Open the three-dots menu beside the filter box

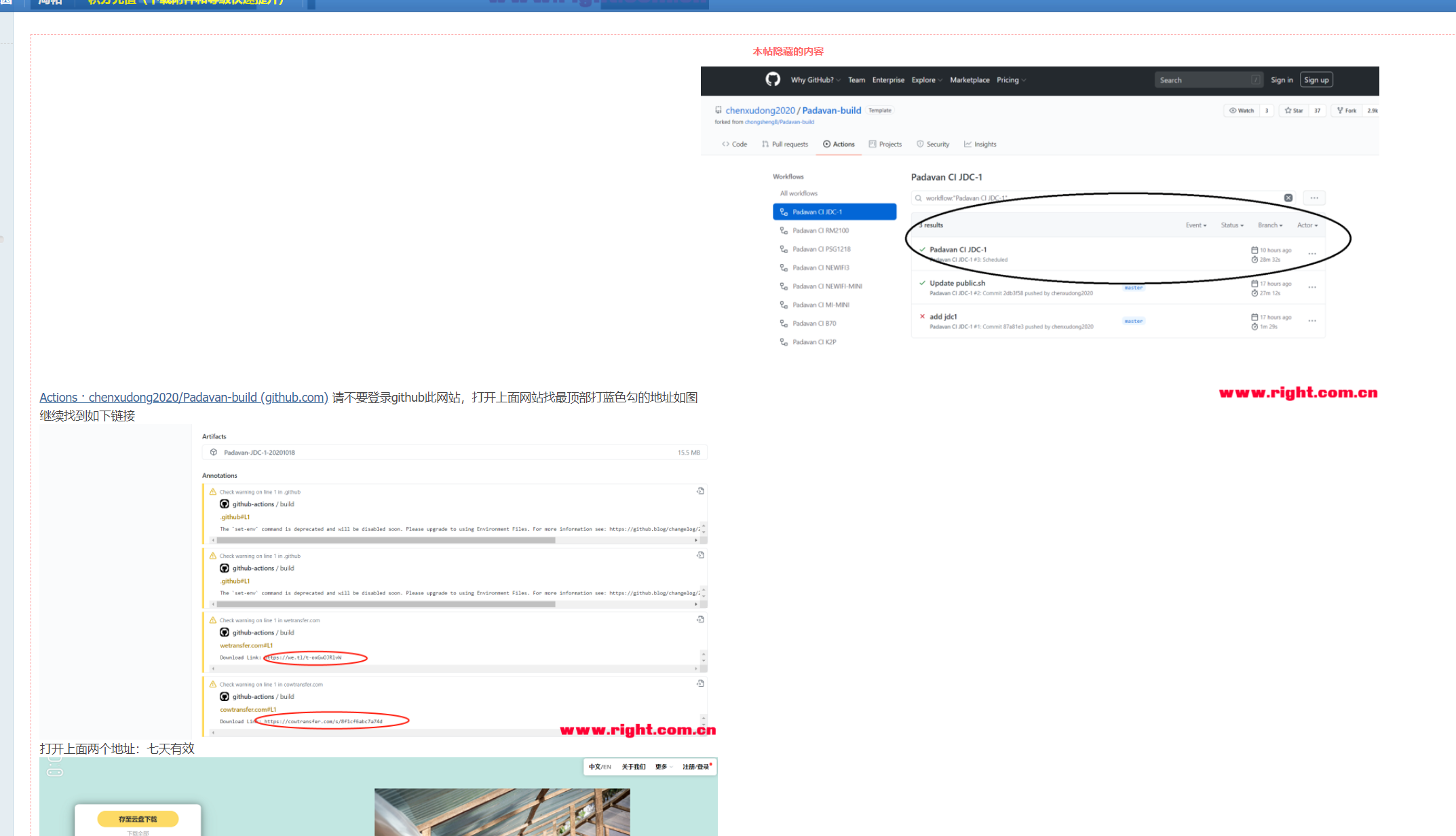tap(1314, 198)
